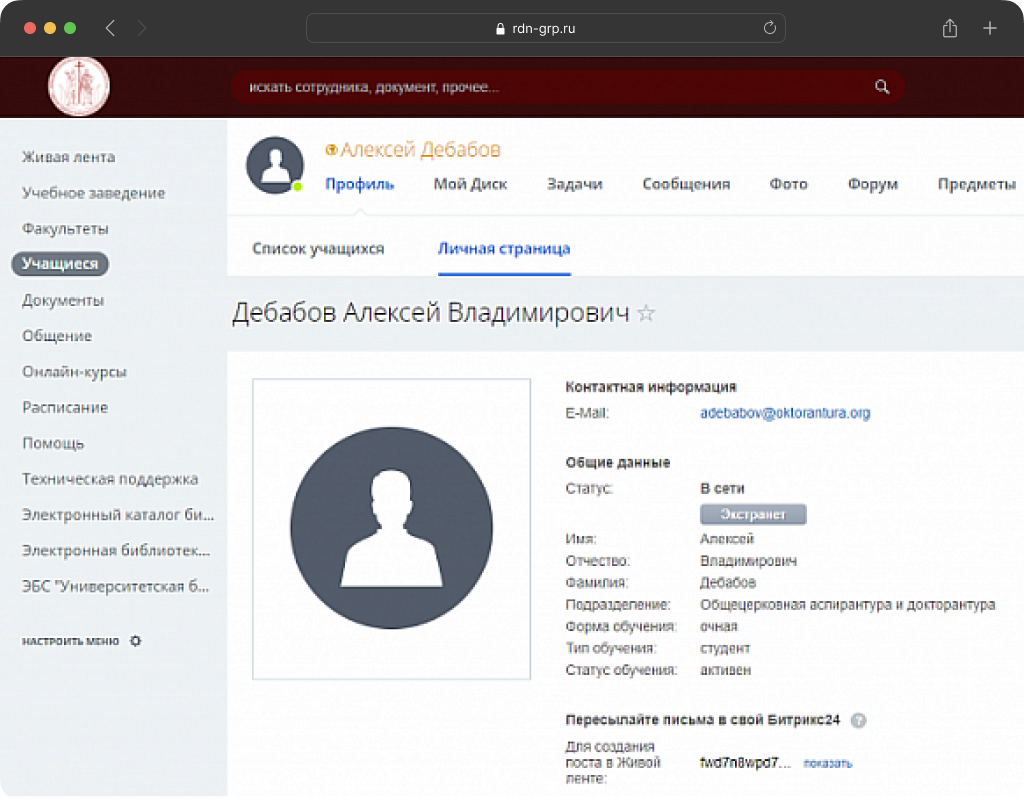Switch to Список учащихся tab

point(318,249)
